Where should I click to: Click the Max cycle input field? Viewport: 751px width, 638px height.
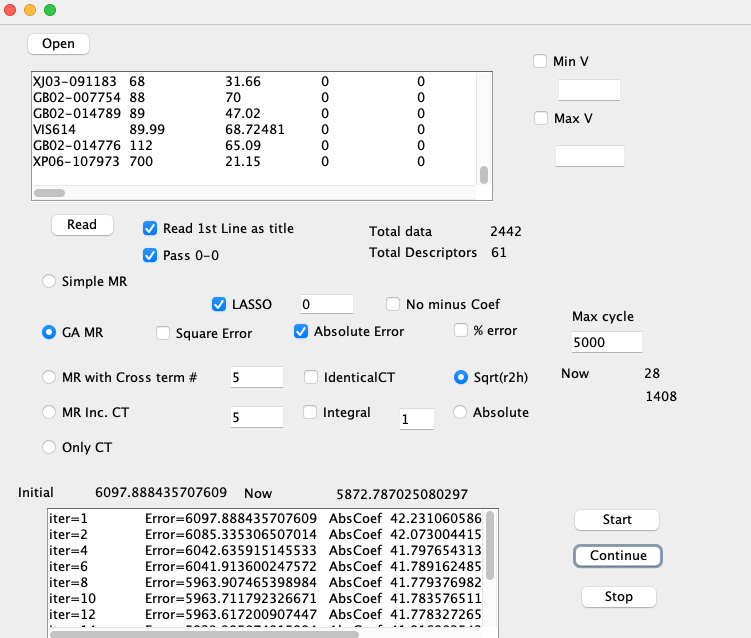click(606, 342)
